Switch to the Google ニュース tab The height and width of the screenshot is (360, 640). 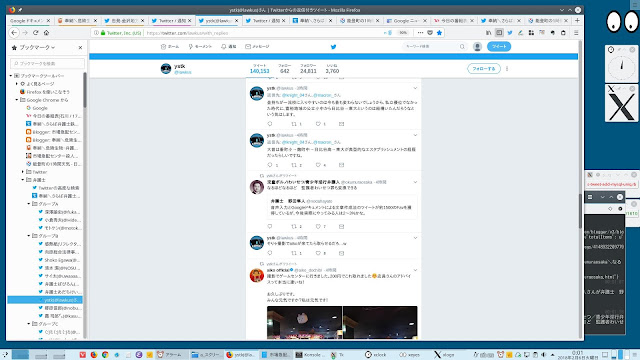point(406,20)
